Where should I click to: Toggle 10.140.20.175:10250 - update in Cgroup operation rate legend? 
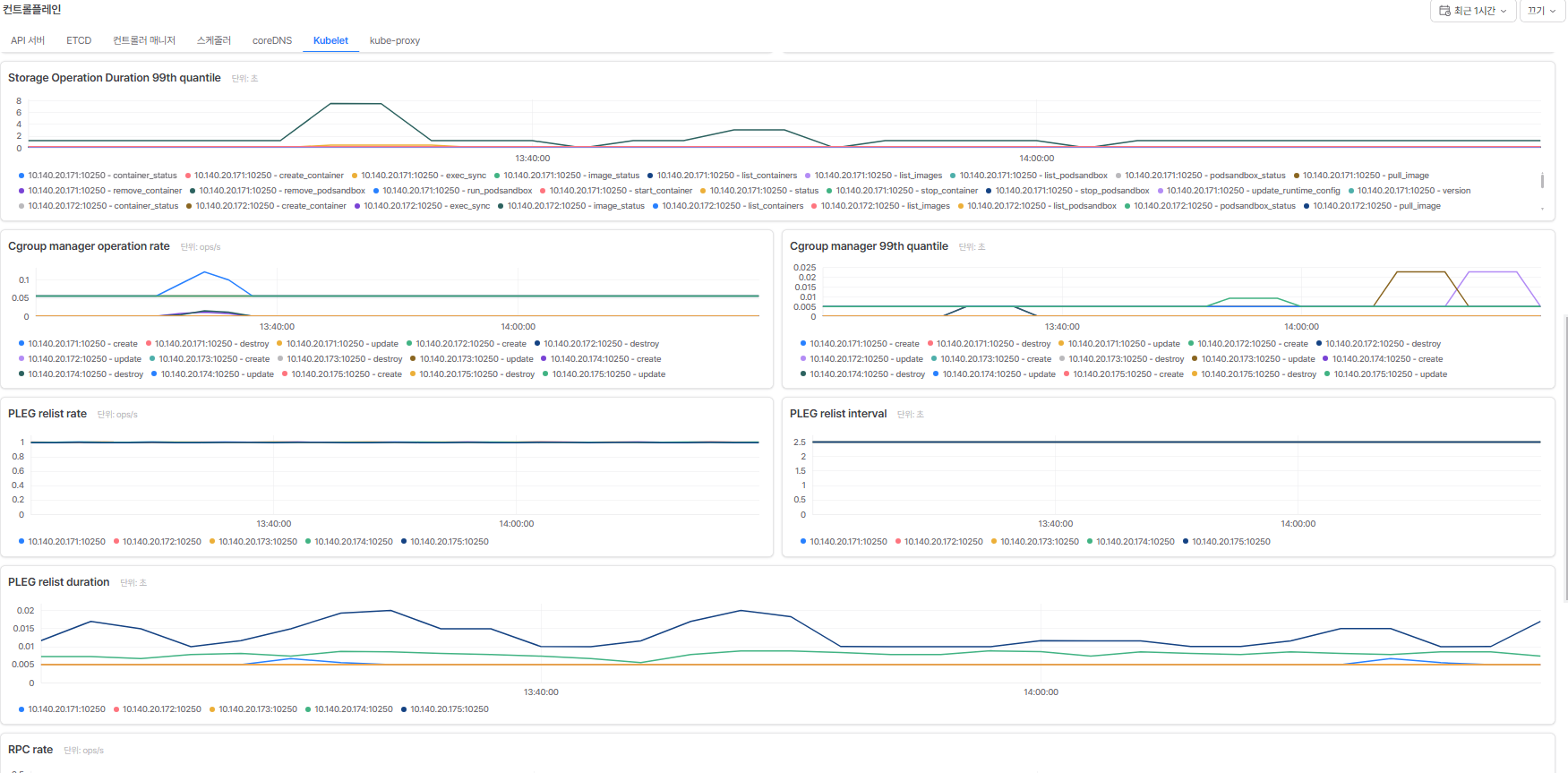(x=604, y=374)
